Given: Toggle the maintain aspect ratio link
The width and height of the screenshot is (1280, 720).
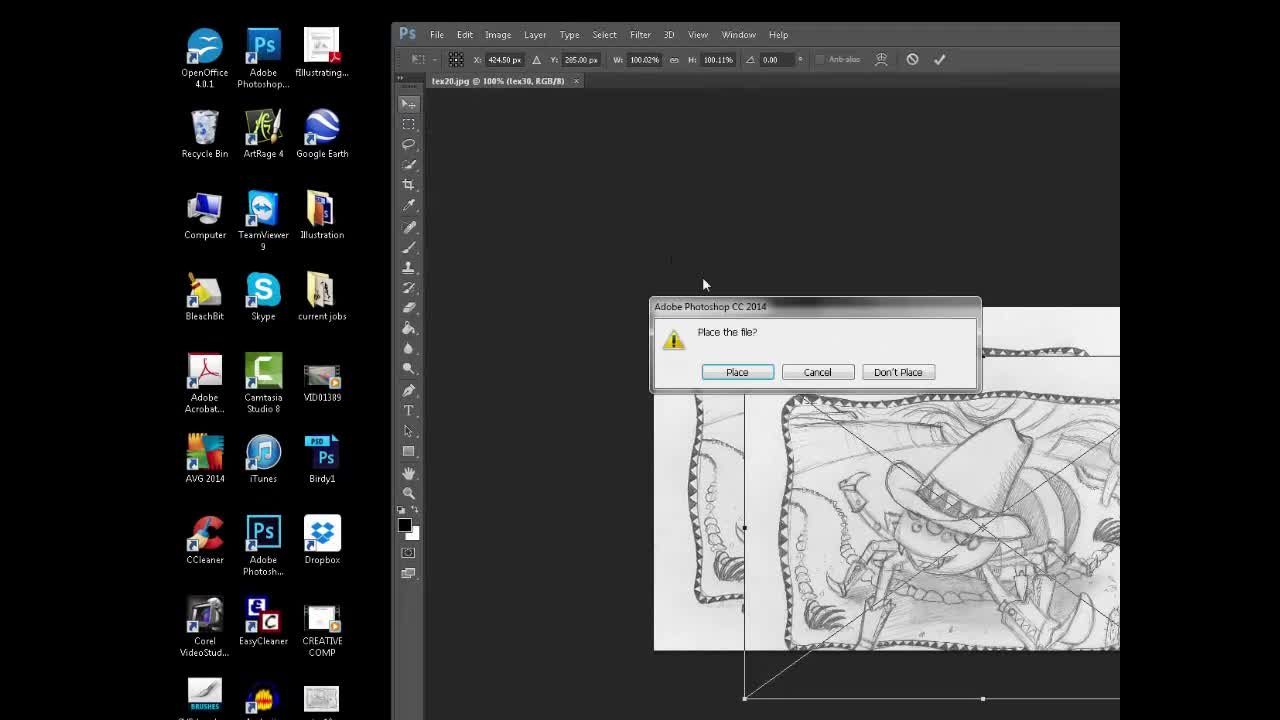Looking at the screenshot, I should pos(674,59).
